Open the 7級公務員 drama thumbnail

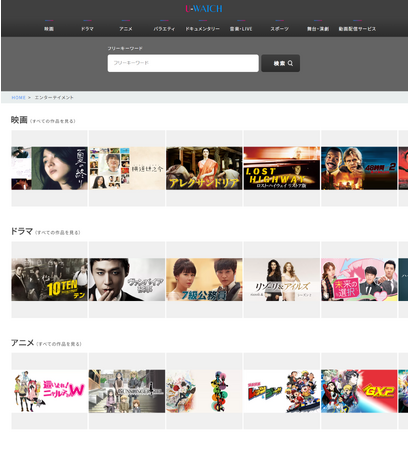204,280
